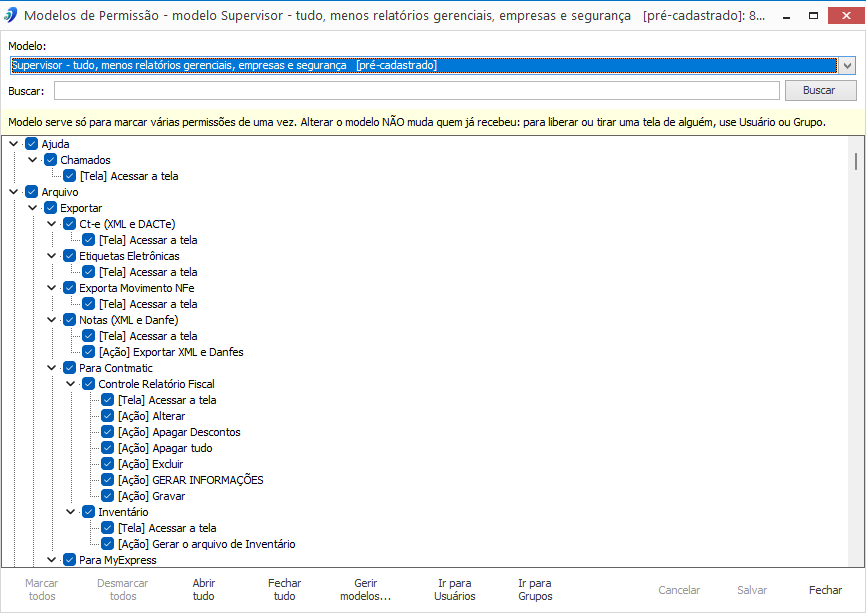This screenshot has height=613, width=866.
Task: Collapse the Ajuda tree node
Action: coord(14,144)
